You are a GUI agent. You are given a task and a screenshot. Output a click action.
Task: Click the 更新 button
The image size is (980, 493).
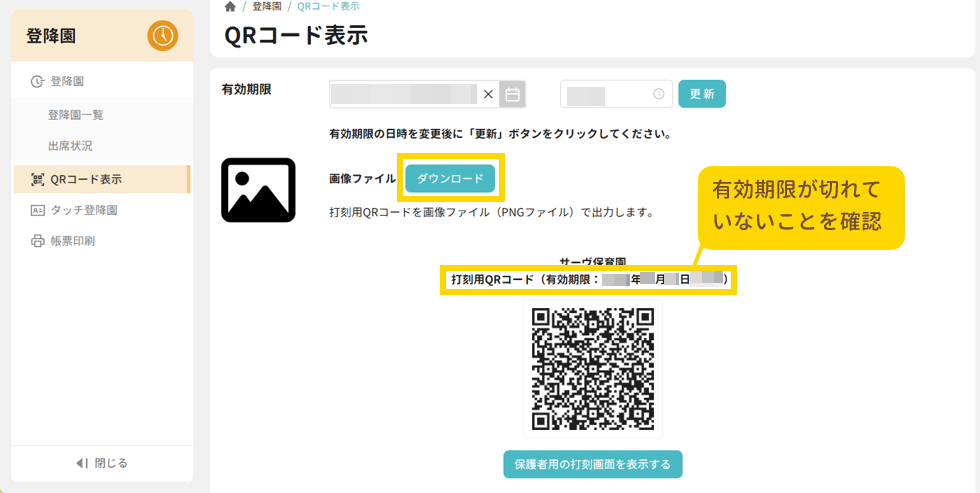pos(702,94)
